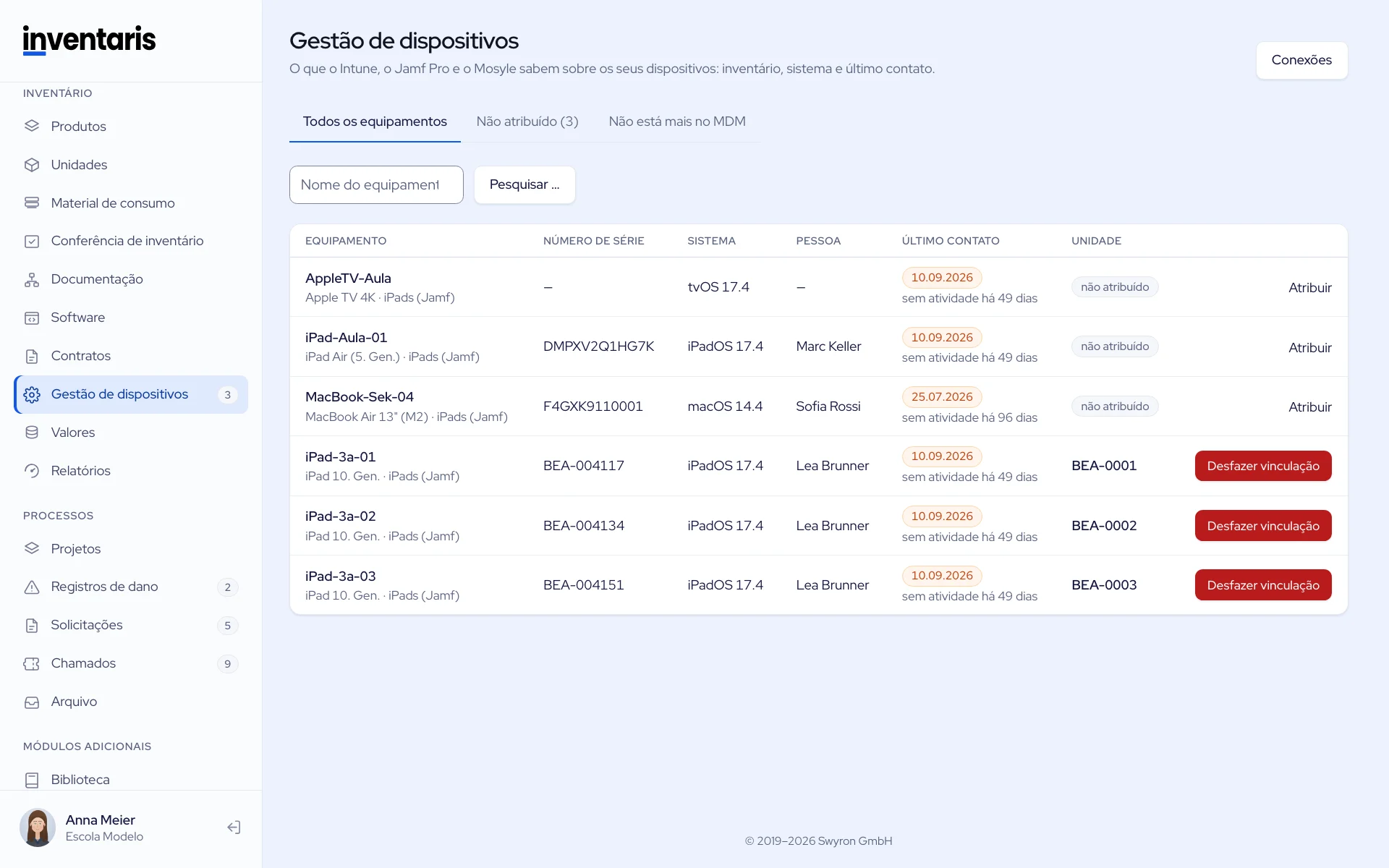
Task: Click Desfazer vinculação for iPad-3a-01
Action: click(x=1263, y=466)
